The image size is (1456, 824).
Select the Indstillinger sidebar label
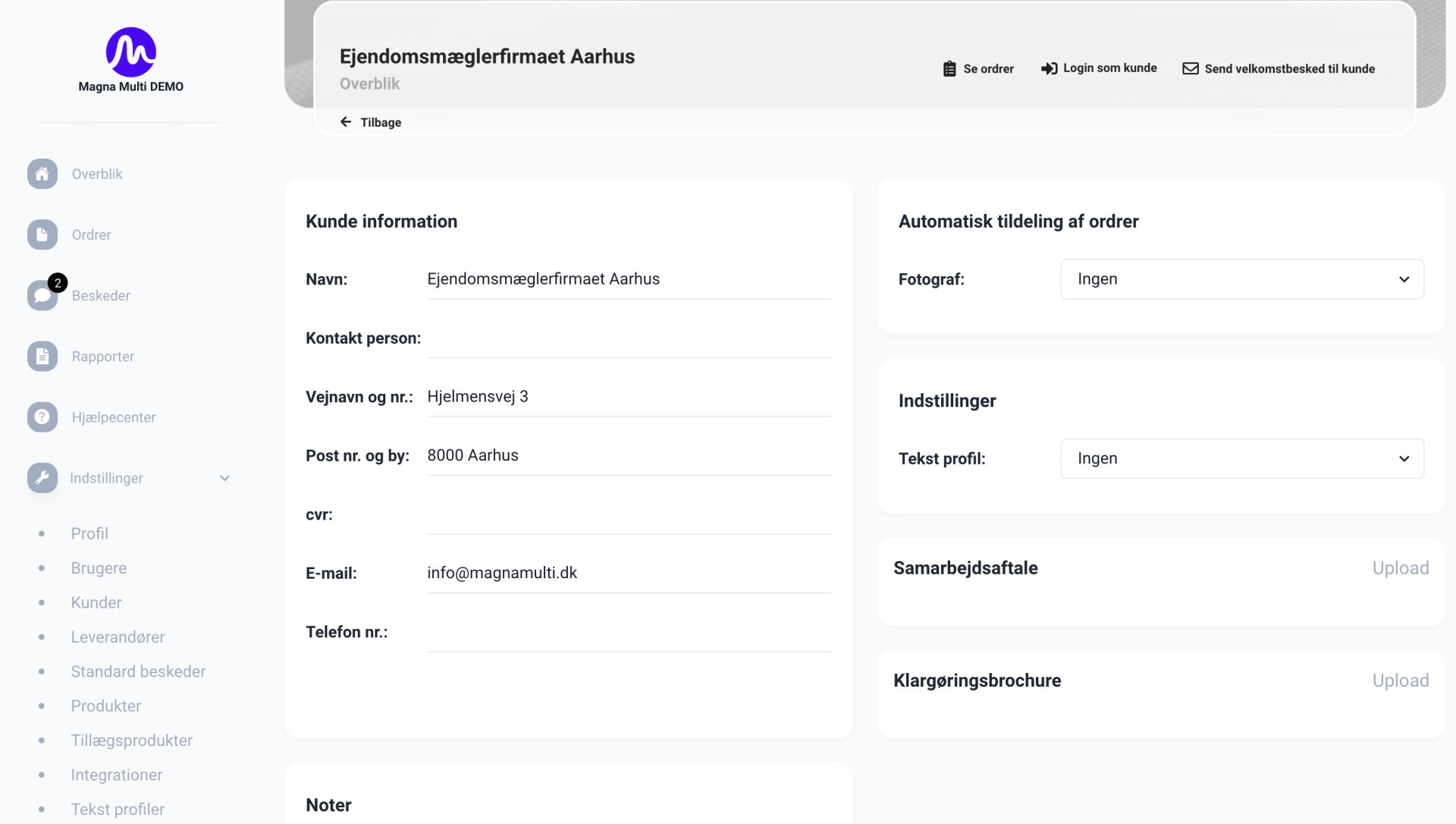[x=106, y=478]
